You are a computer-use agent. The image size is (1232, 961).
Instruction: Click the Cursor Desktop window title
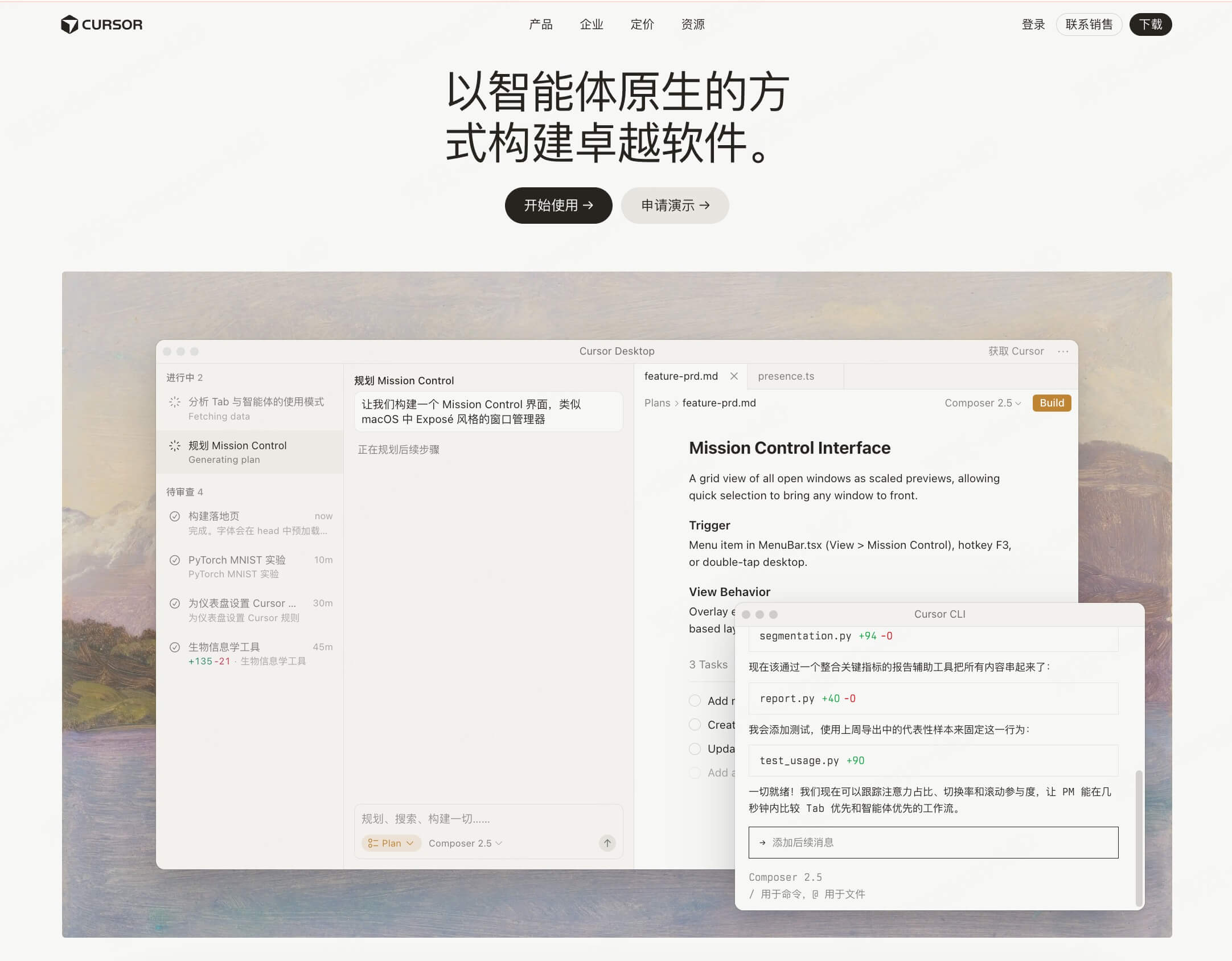pos(617,351)
